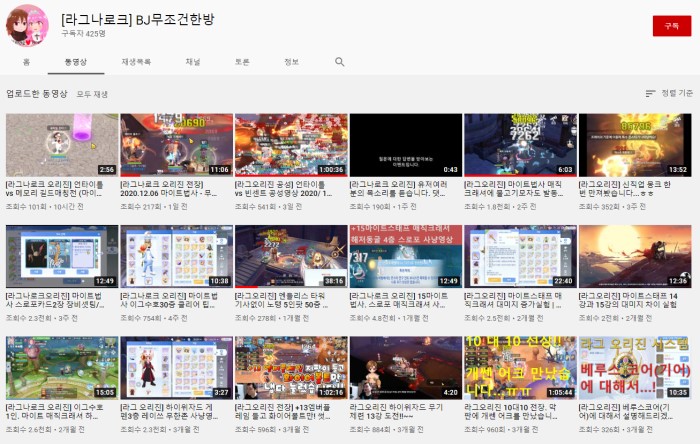Open title '언타이틀 vs 메모리 길드매칭전'
Viewport: 700px width, 444px height.
pos(55,189)
